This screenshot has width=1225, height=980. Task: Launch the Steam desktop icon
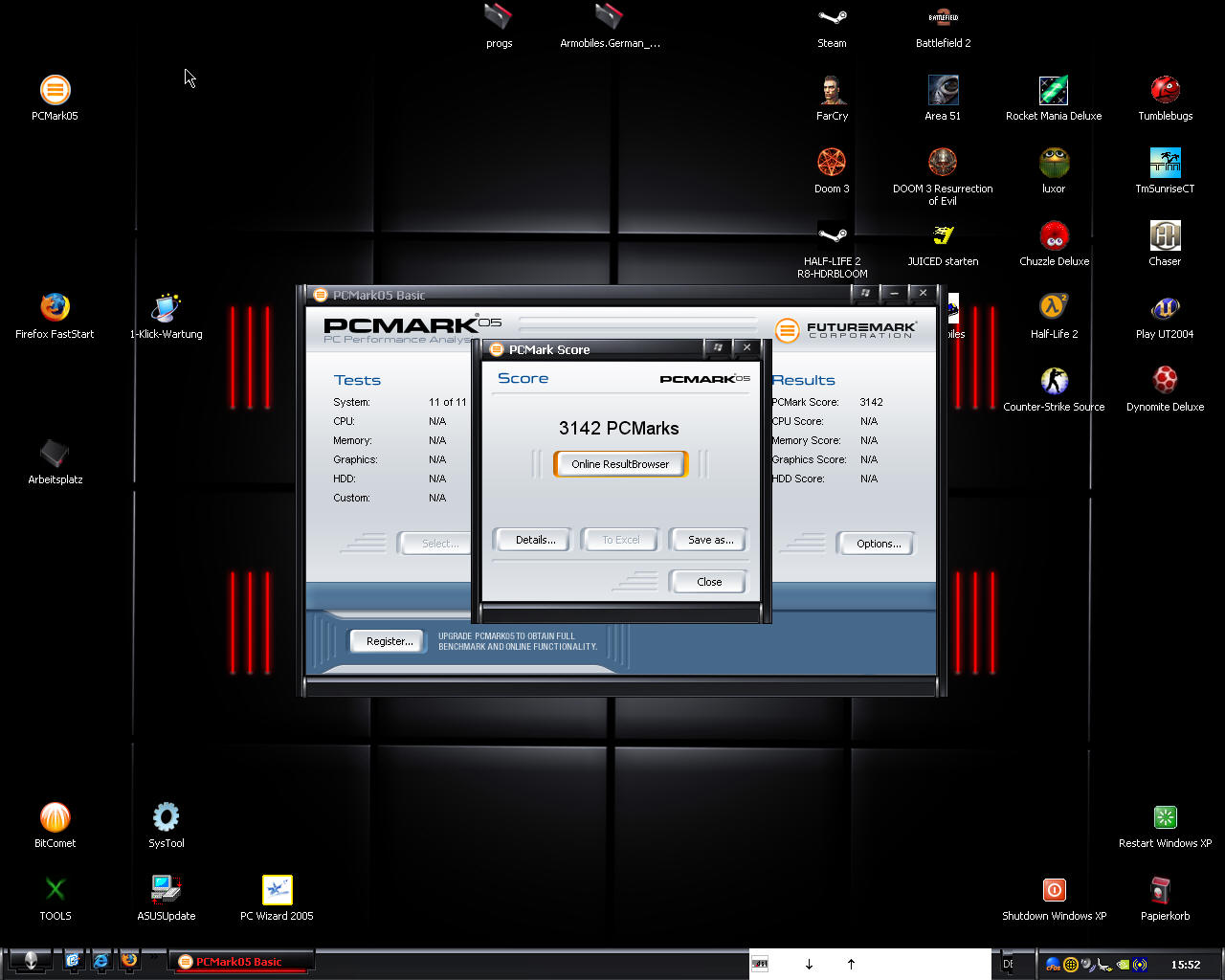click(x=832, y=16)
